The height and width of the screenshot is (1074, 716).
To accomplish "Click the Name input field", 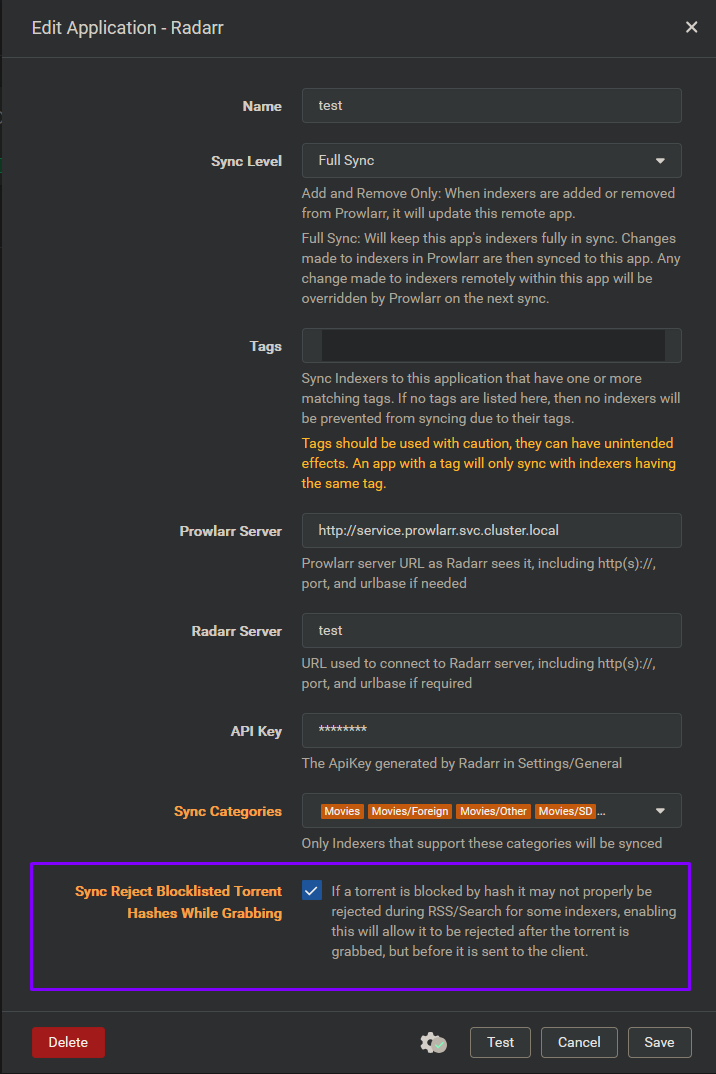I will coord(491,105).
